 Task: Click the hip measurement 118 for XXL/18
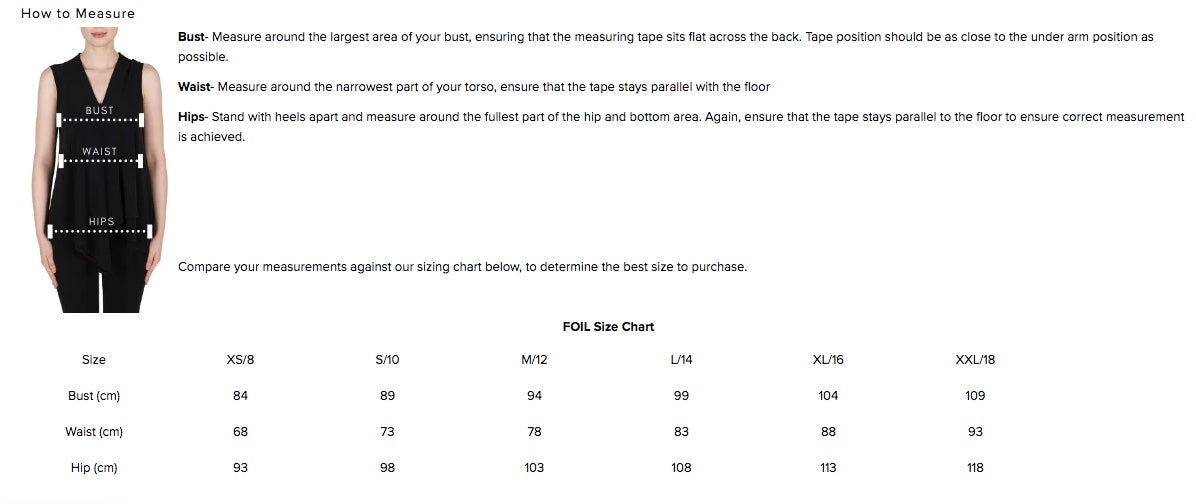pyautogui.click(x=975, y=468)
